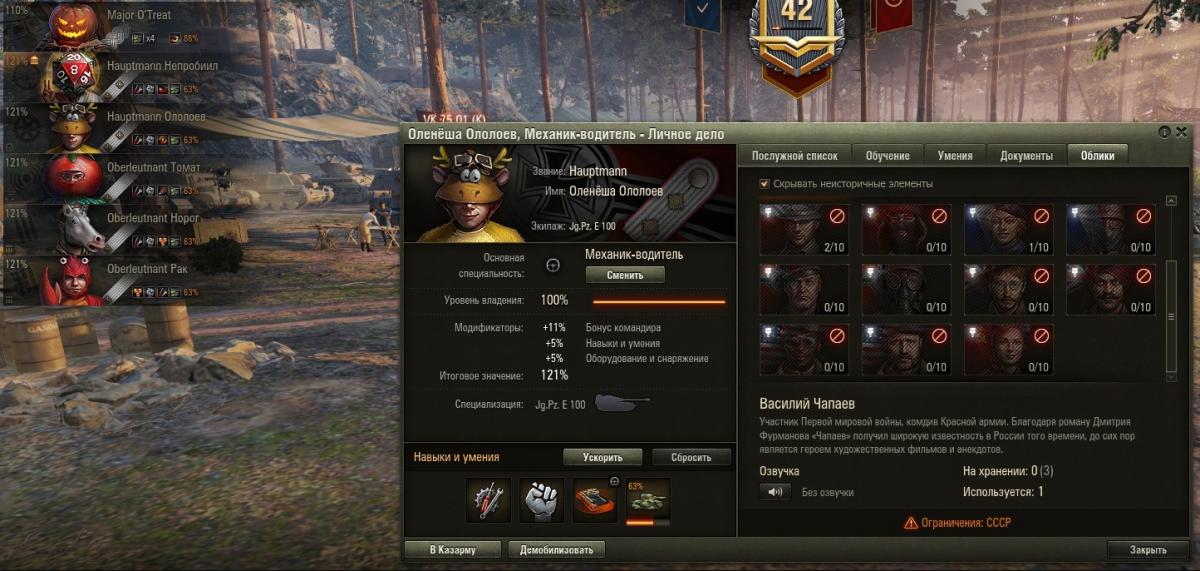Click the crosshair specialty icon
The image size is (1200, 571).
pyautogui.click(x=552, y=265)
